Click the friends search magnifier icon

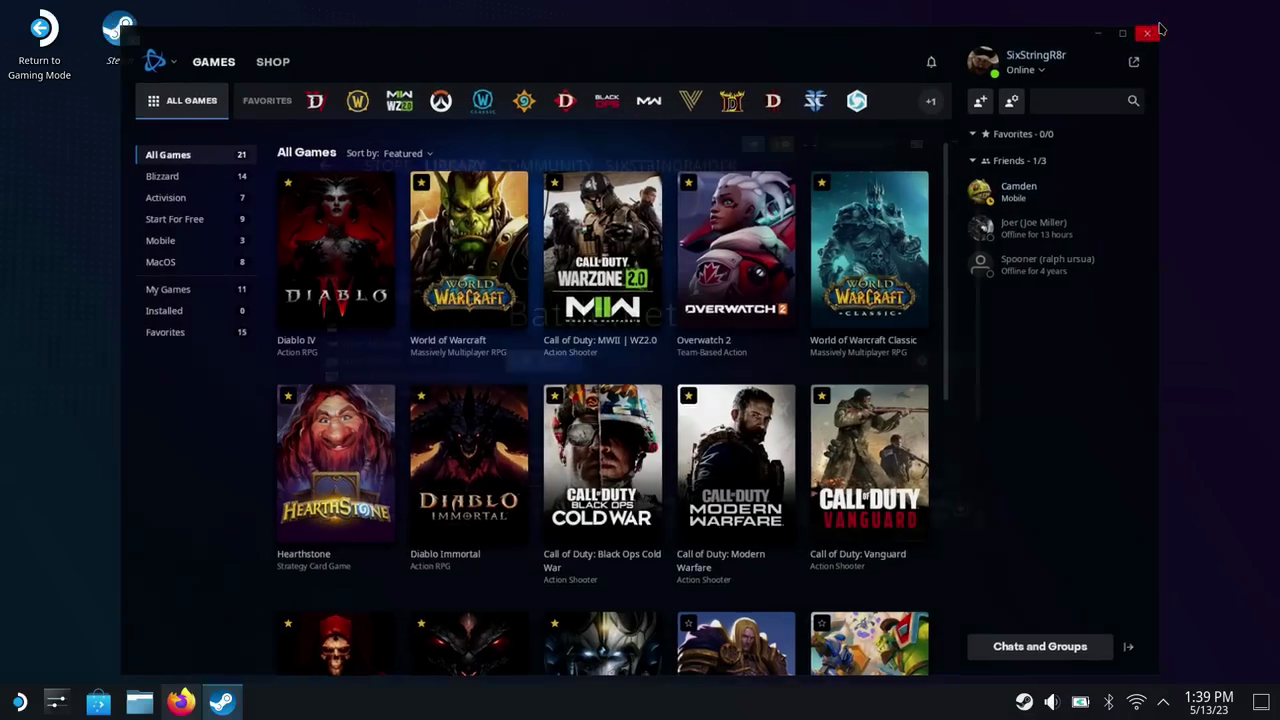coord(1133,101)
